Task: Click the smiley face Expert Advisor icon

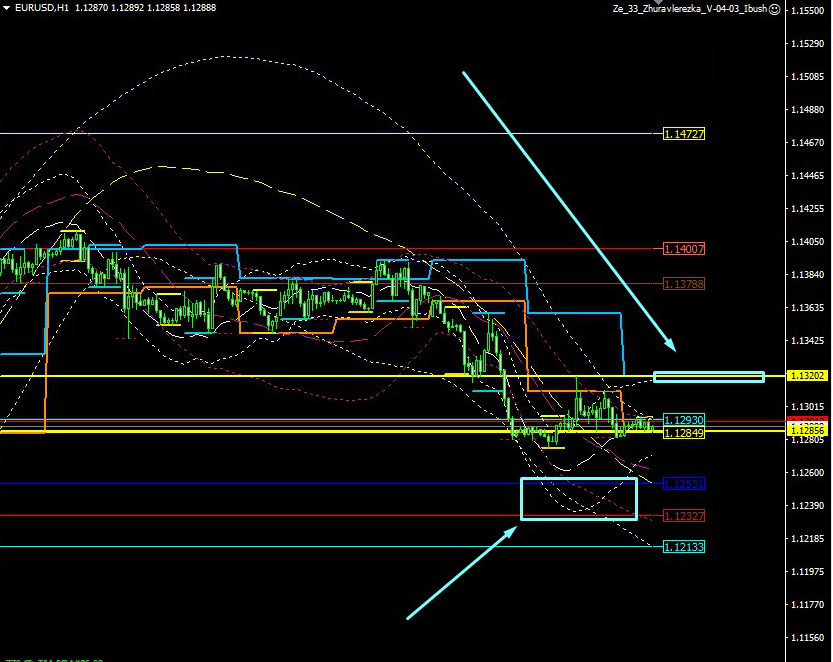Action: pyautogui.click(x=774, y=8)
